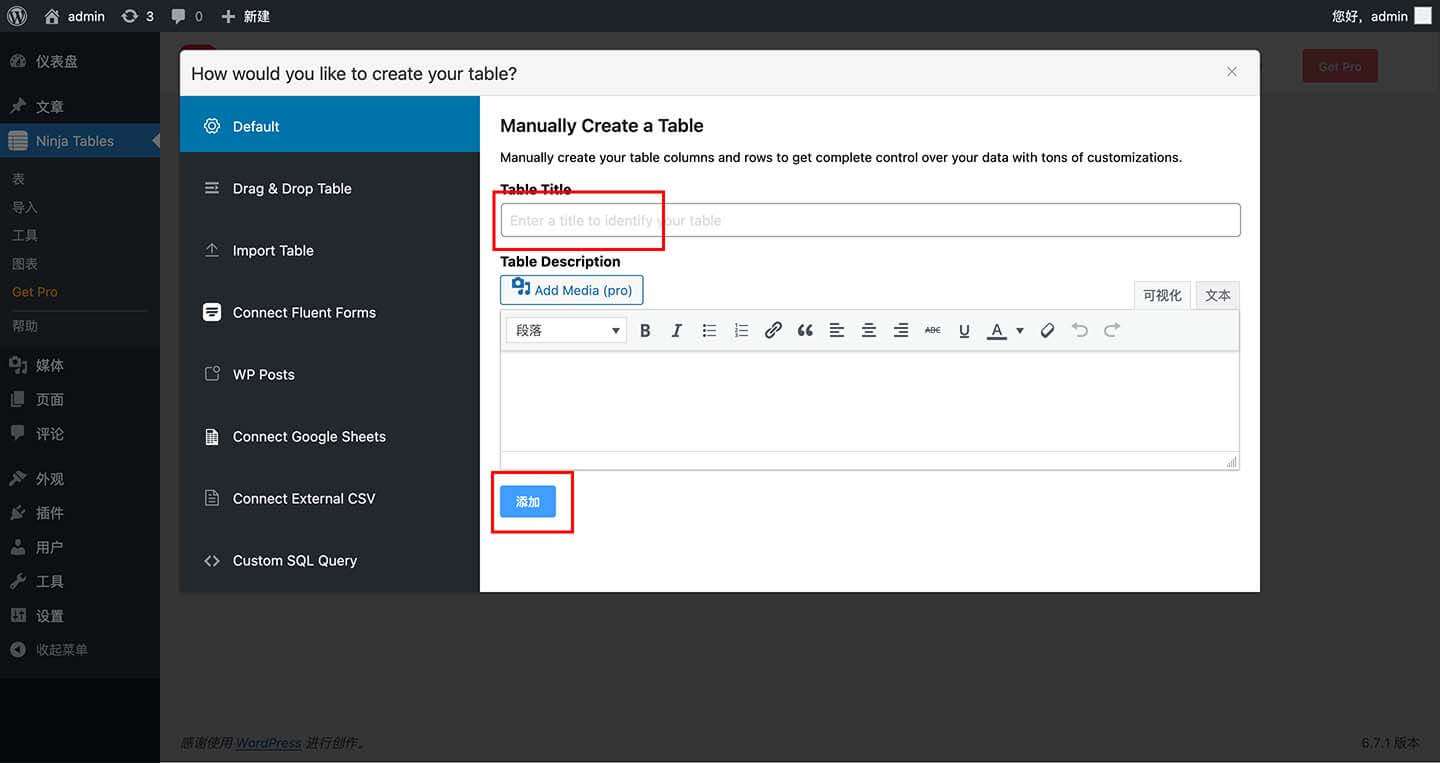Align text left
1440x763 pixels.
pos(837,330)
